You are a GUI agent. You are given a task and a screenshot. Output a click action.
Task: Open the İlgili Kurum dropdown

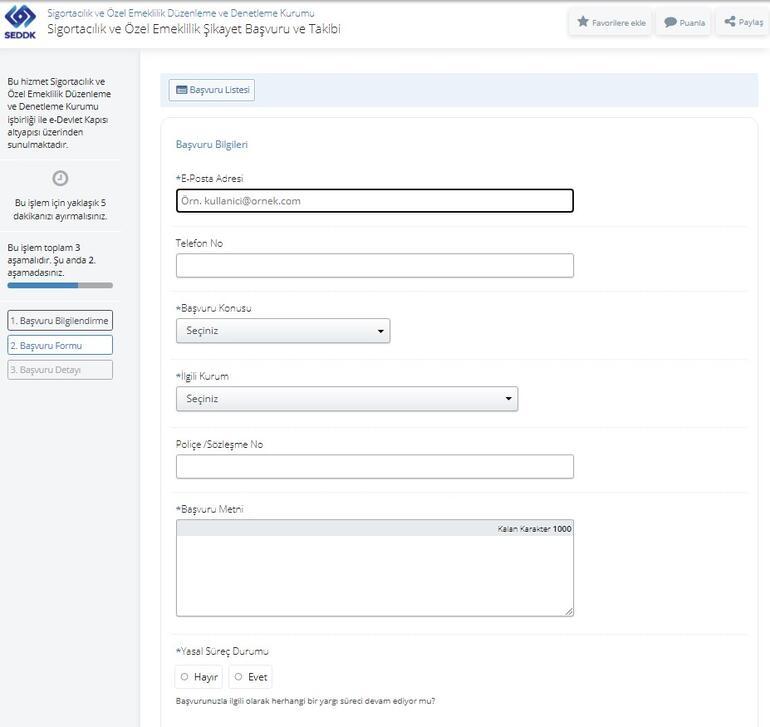click(x=347, y=399)
